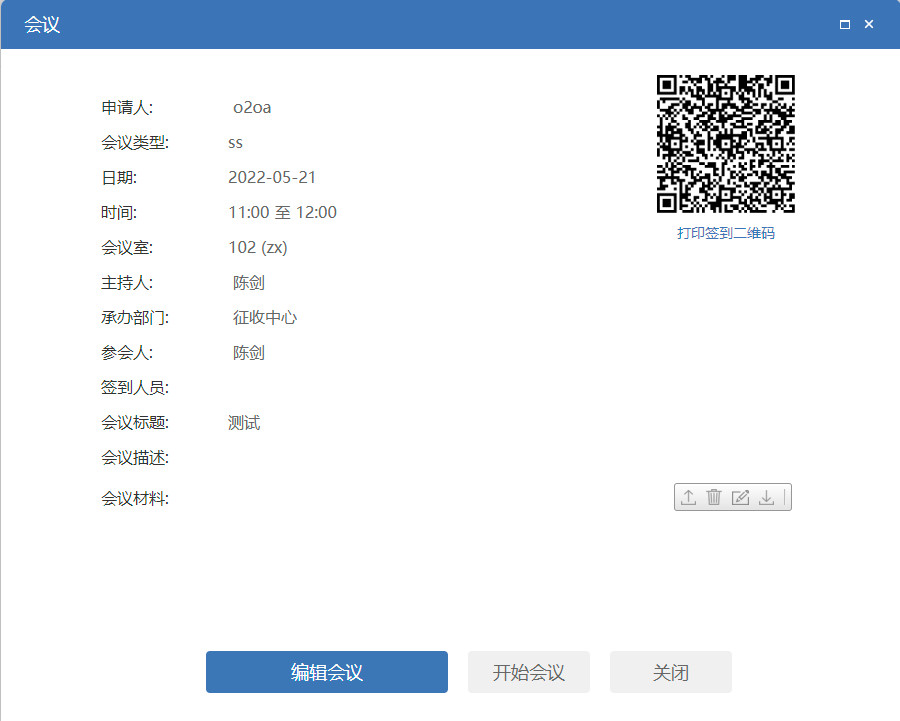Select the time 11:00 至 12:00
Image resolution: width=900 pixels, height=721 pixels.
click(282, 212)
